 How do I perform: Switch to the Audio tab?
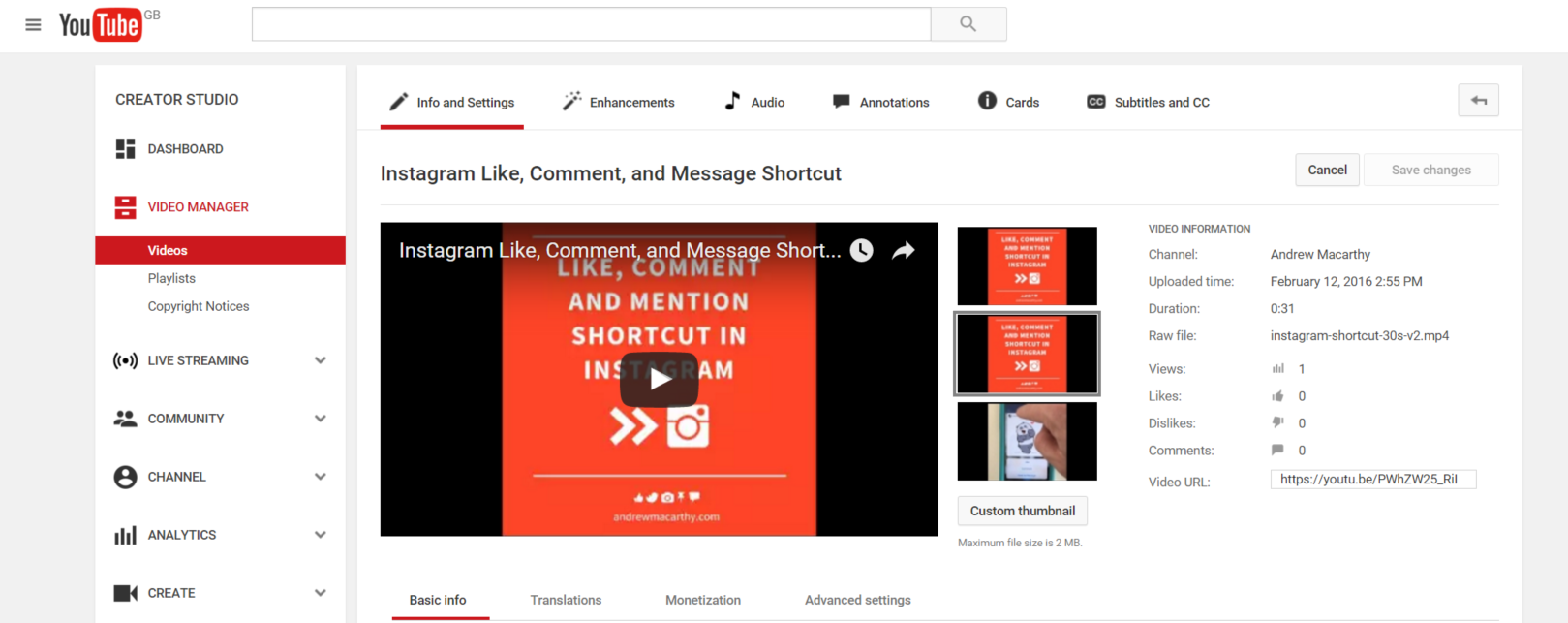(x=754, y=102)
